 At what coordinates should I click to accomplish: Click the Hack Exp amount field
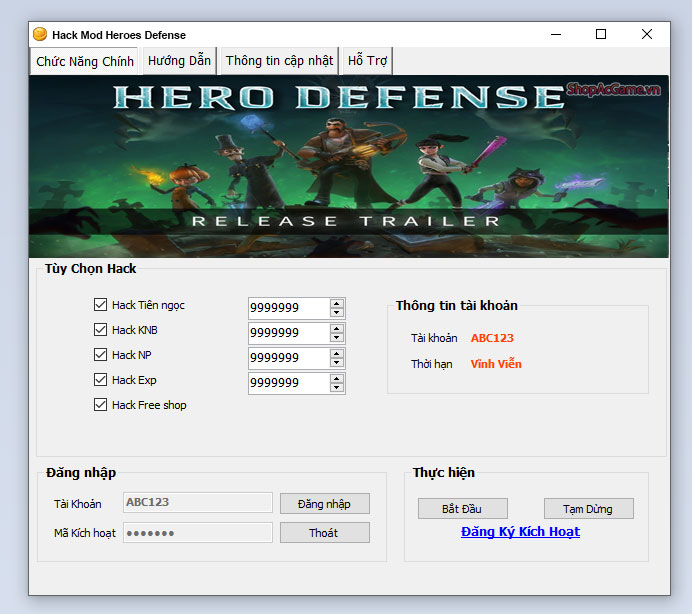(289, 383)
